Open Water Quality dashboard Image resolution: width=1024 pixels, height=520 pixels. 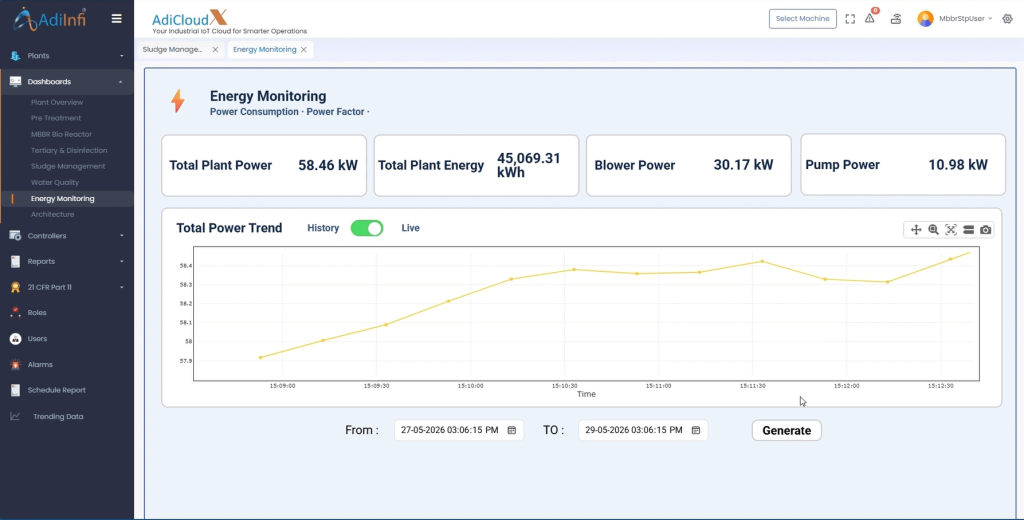[x=55, y=182]
